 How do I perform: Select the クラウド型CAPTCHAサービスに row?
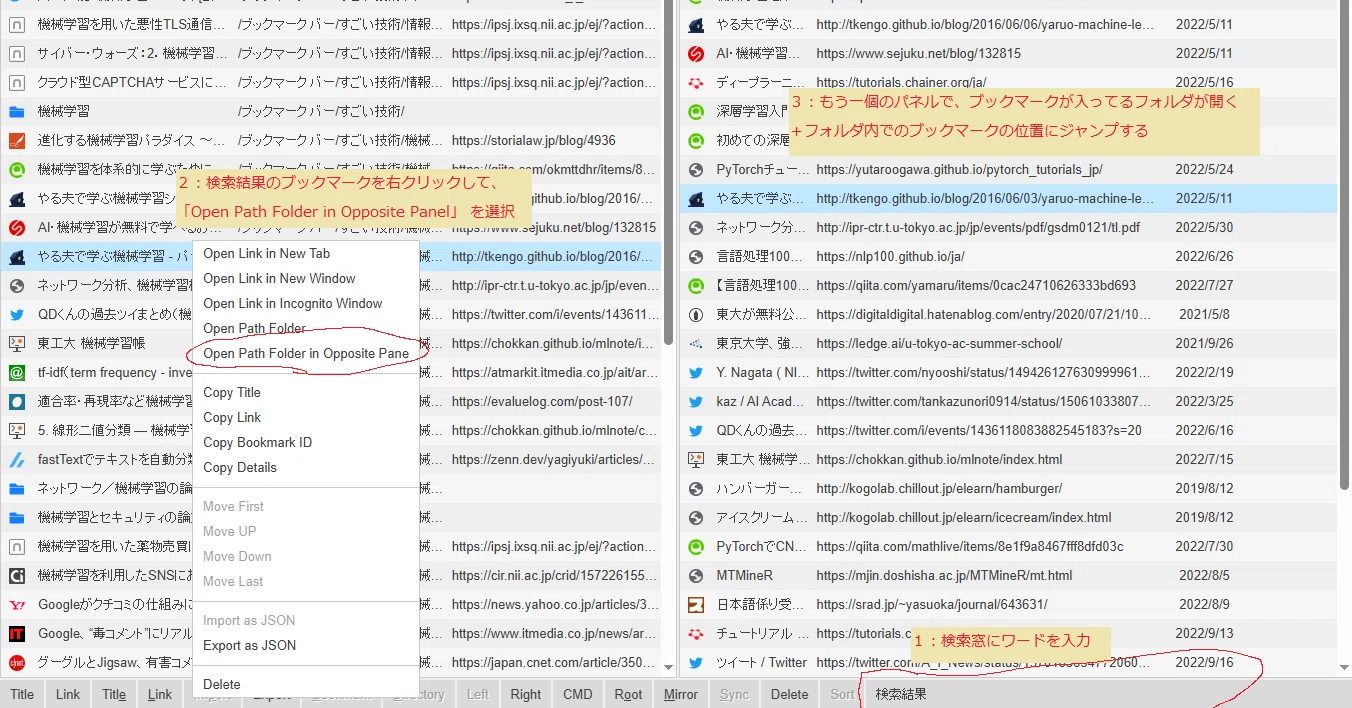click(331, 82)
